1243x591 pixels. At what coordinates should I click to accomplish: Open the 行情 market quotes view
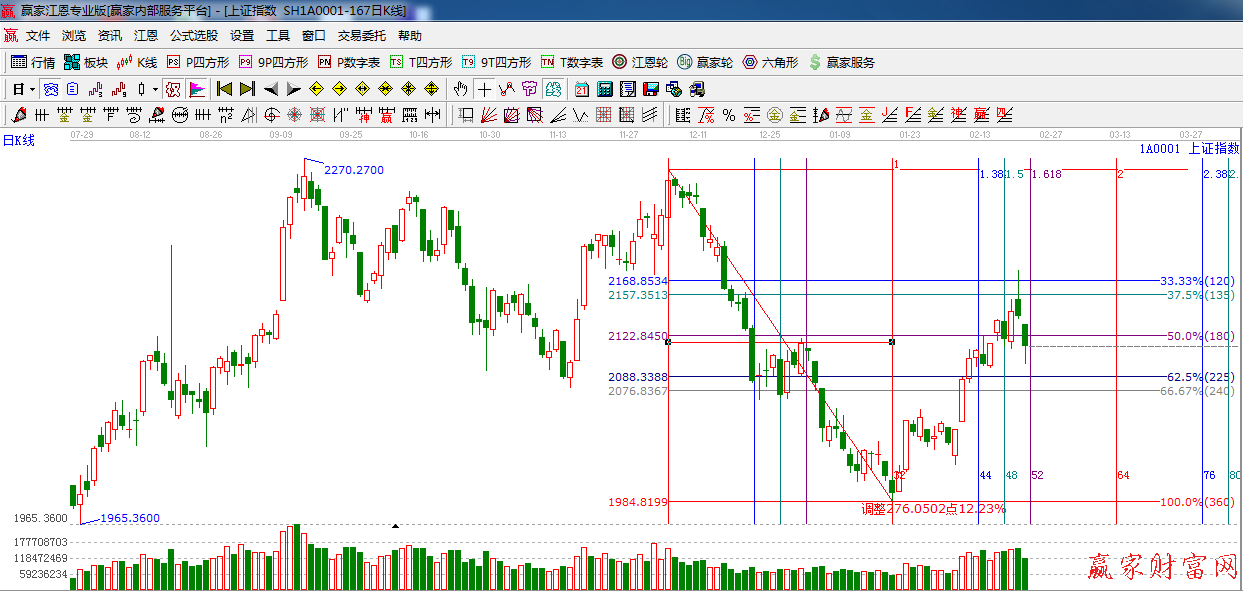pyautogui.click(x=32, y=62)
